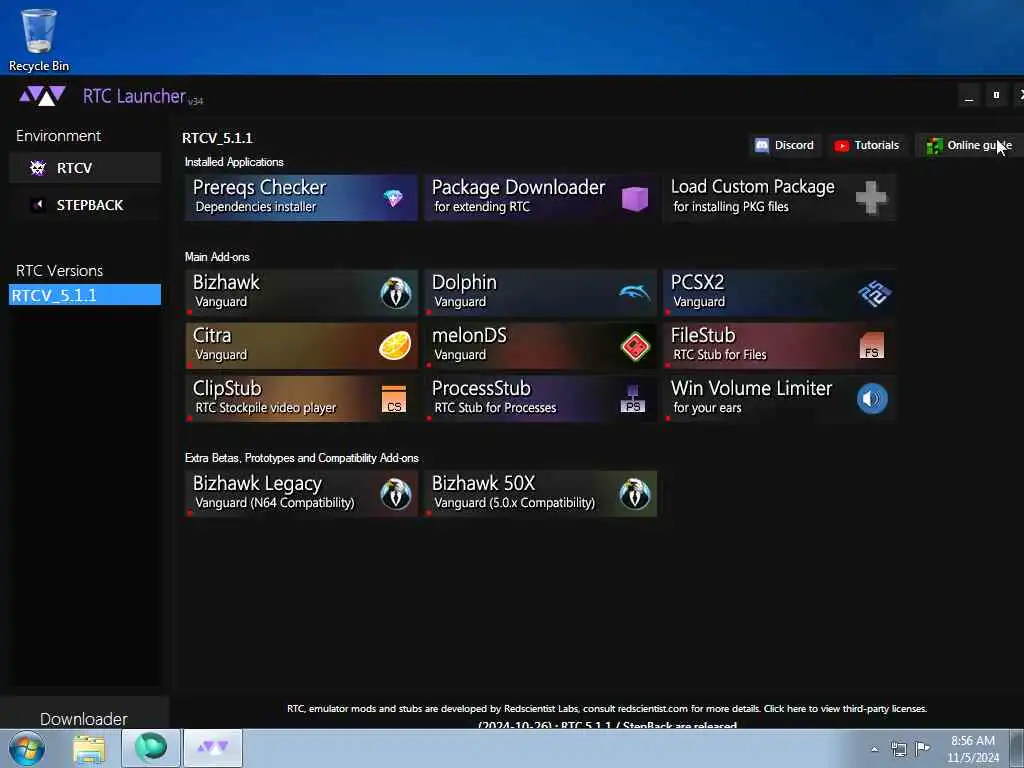The image size is (1024, 768).
Task: Launch Package Downloader for extending RTC
Action: pos(541,197)
